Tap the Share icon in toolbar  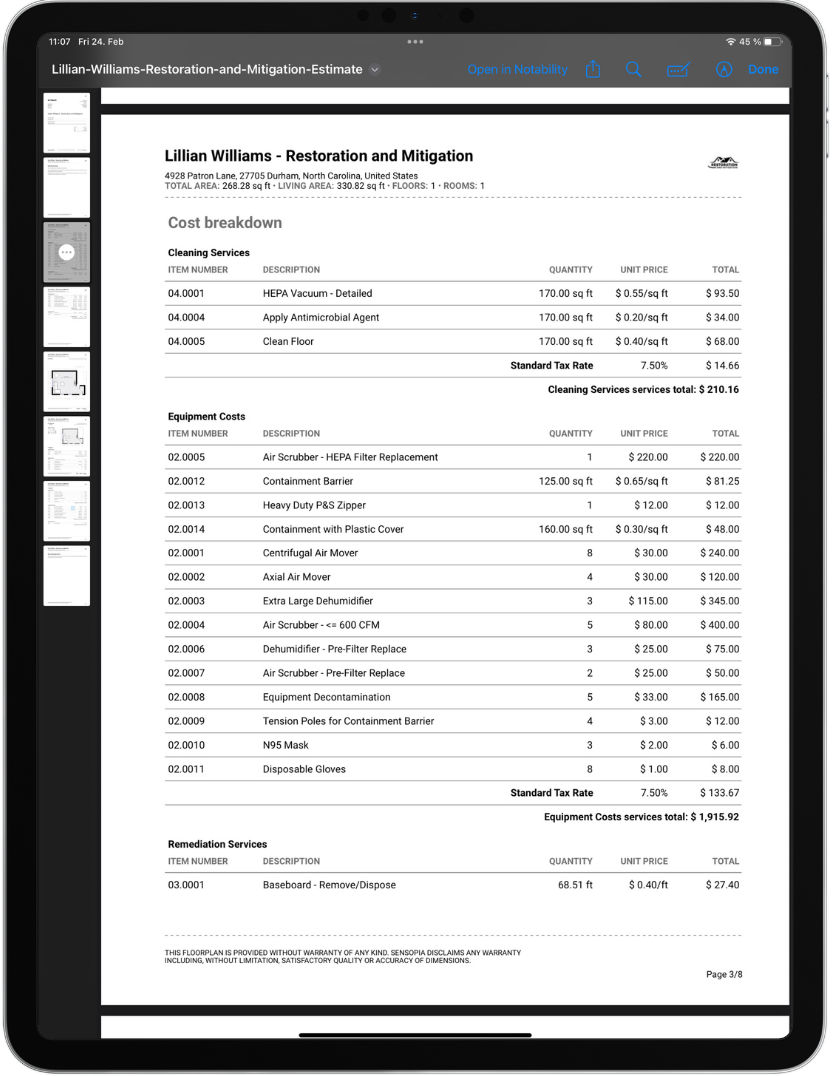[594, 69]
